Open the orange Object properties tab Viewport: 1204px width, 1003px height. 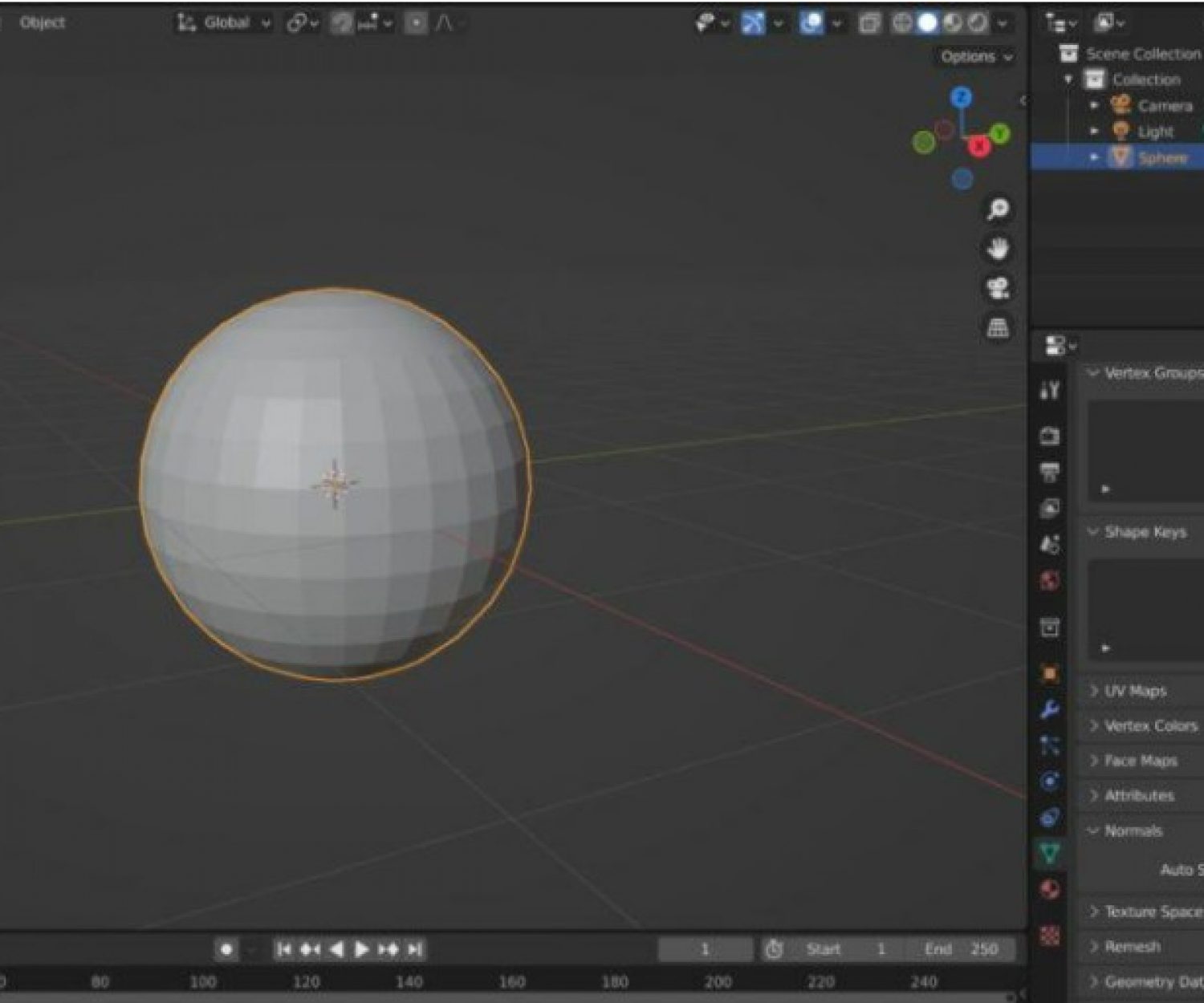(1049, 673)
